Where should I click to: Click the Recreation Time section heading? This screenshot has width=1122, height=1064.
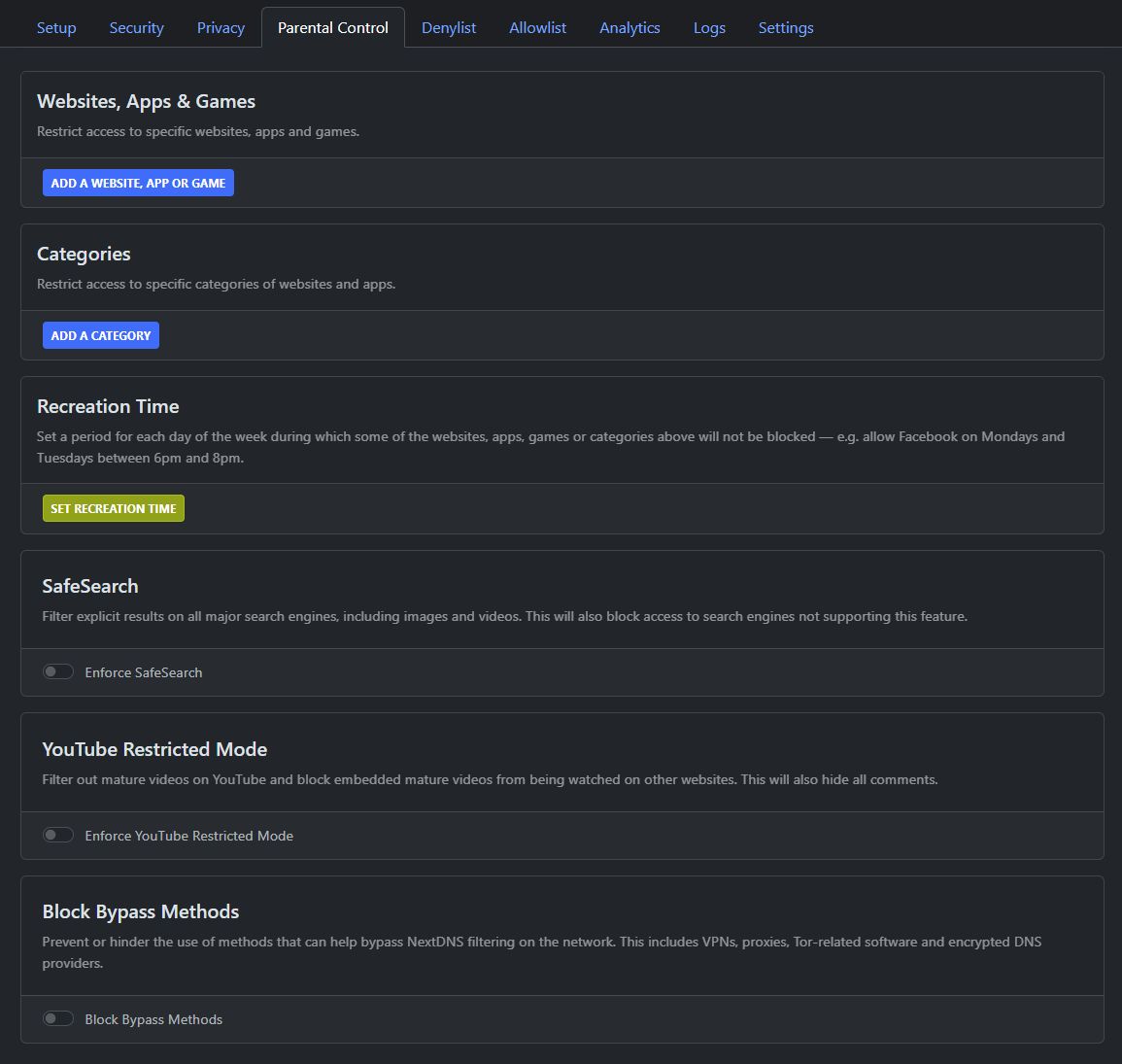pos(108,406)
